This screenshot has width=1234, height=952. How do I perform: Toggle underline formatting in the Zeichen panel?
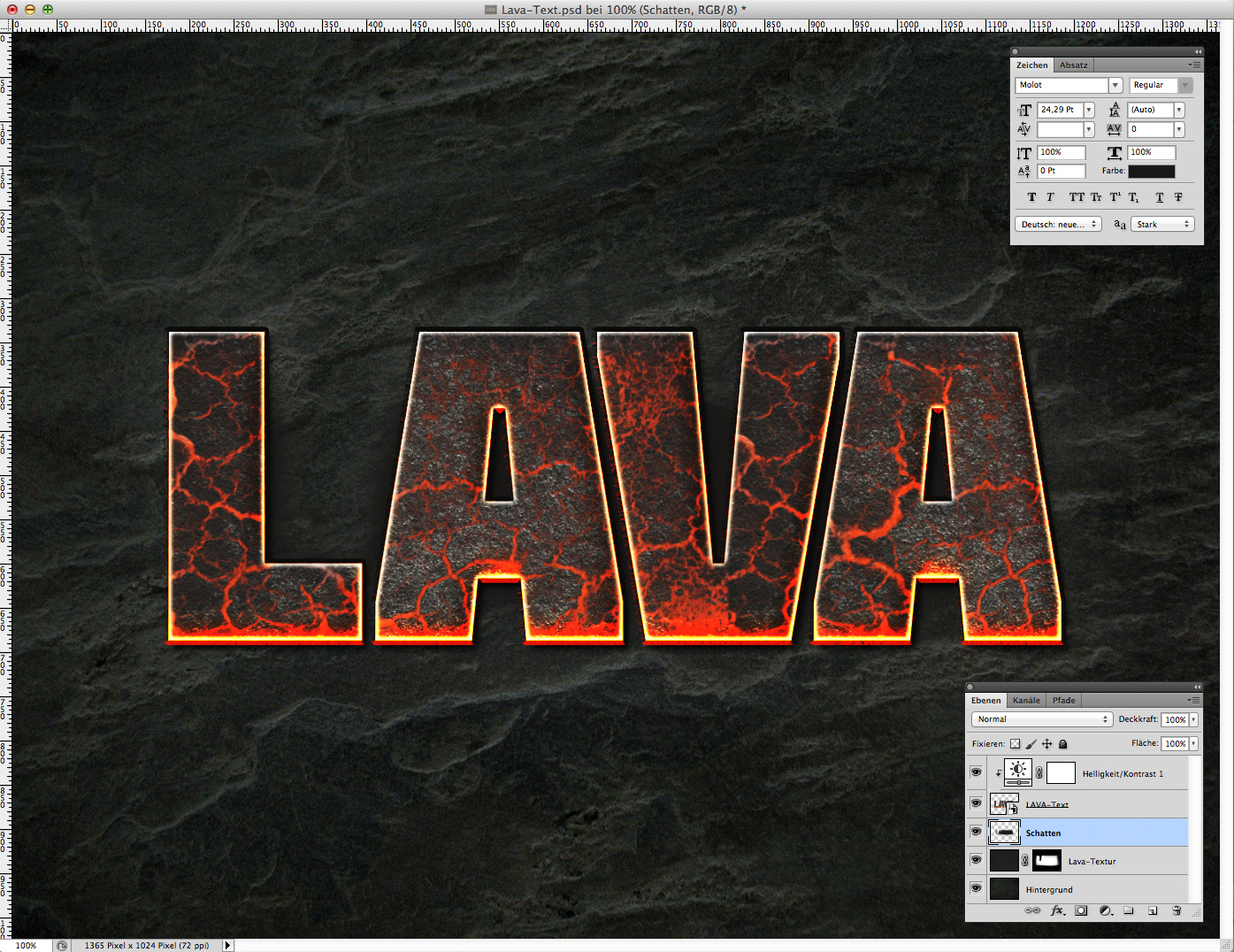pos(1159,196)
